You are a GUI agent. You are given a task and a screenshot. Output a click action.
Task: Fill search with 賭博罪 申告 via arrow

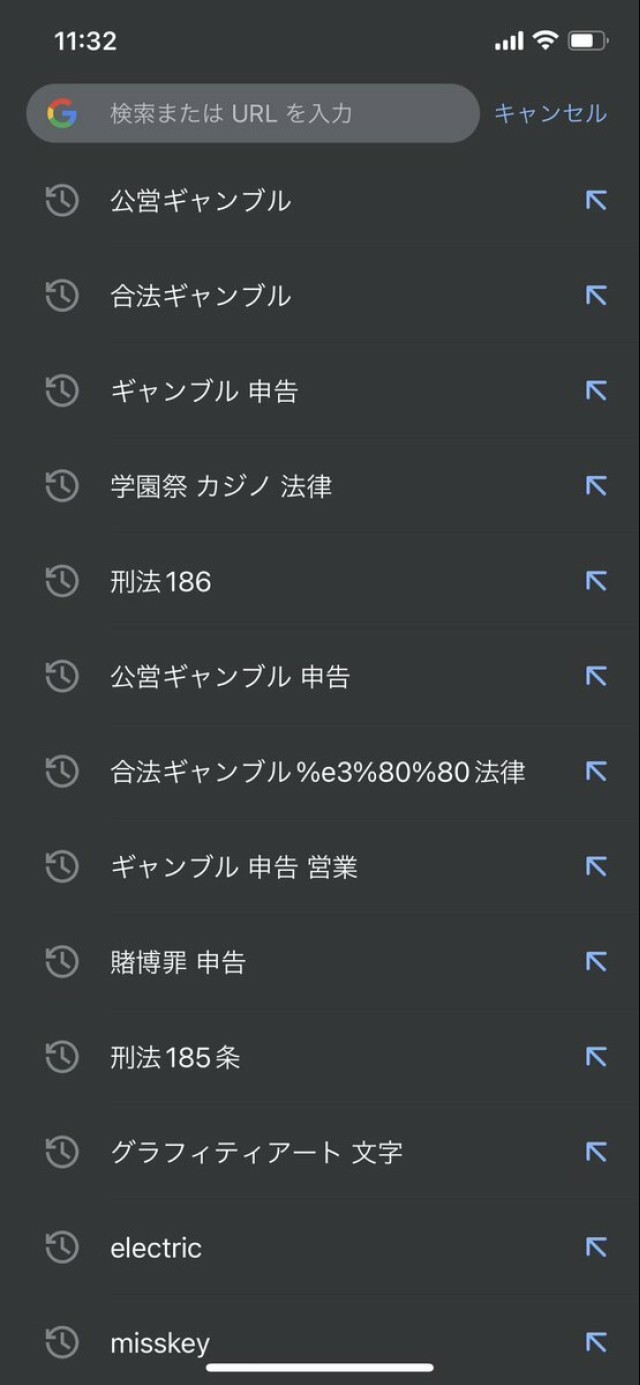tap(596, 963)
